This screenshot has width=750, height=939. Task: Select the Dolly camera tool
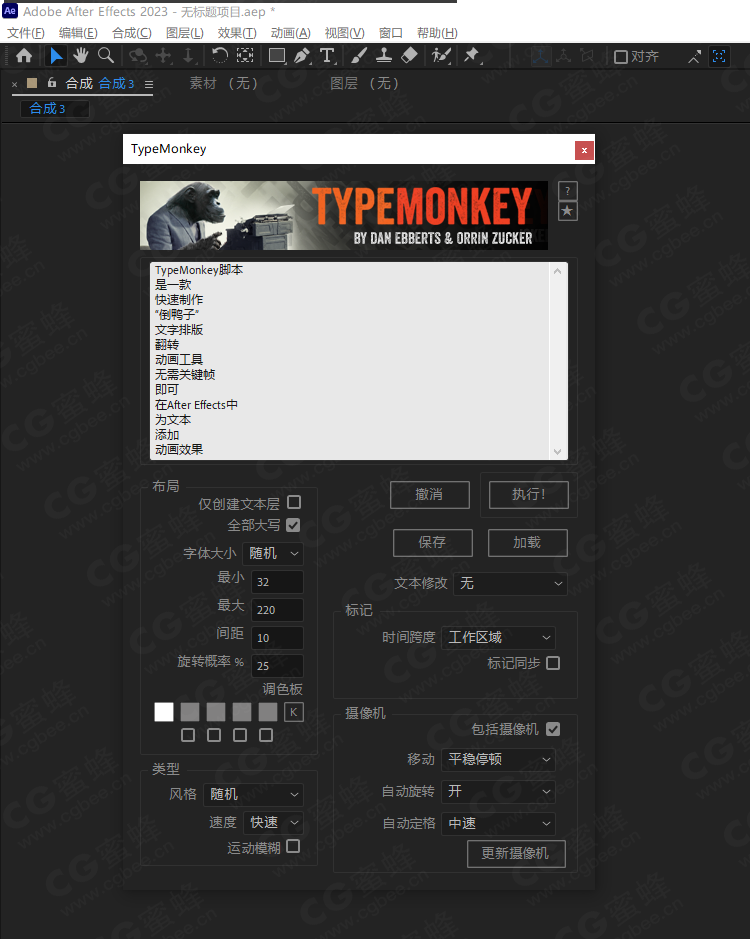(189, 56)
